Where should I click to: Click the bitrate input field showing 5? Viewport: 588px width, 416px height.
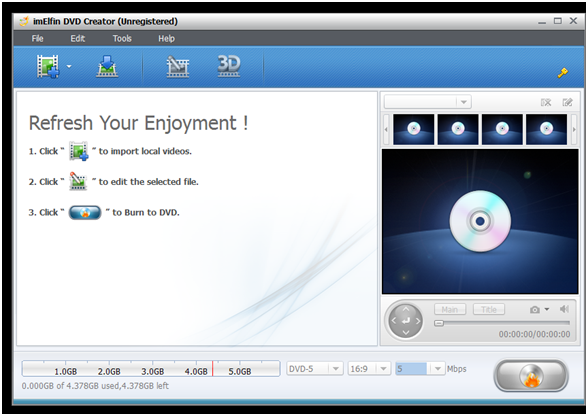tap(411, 369)
